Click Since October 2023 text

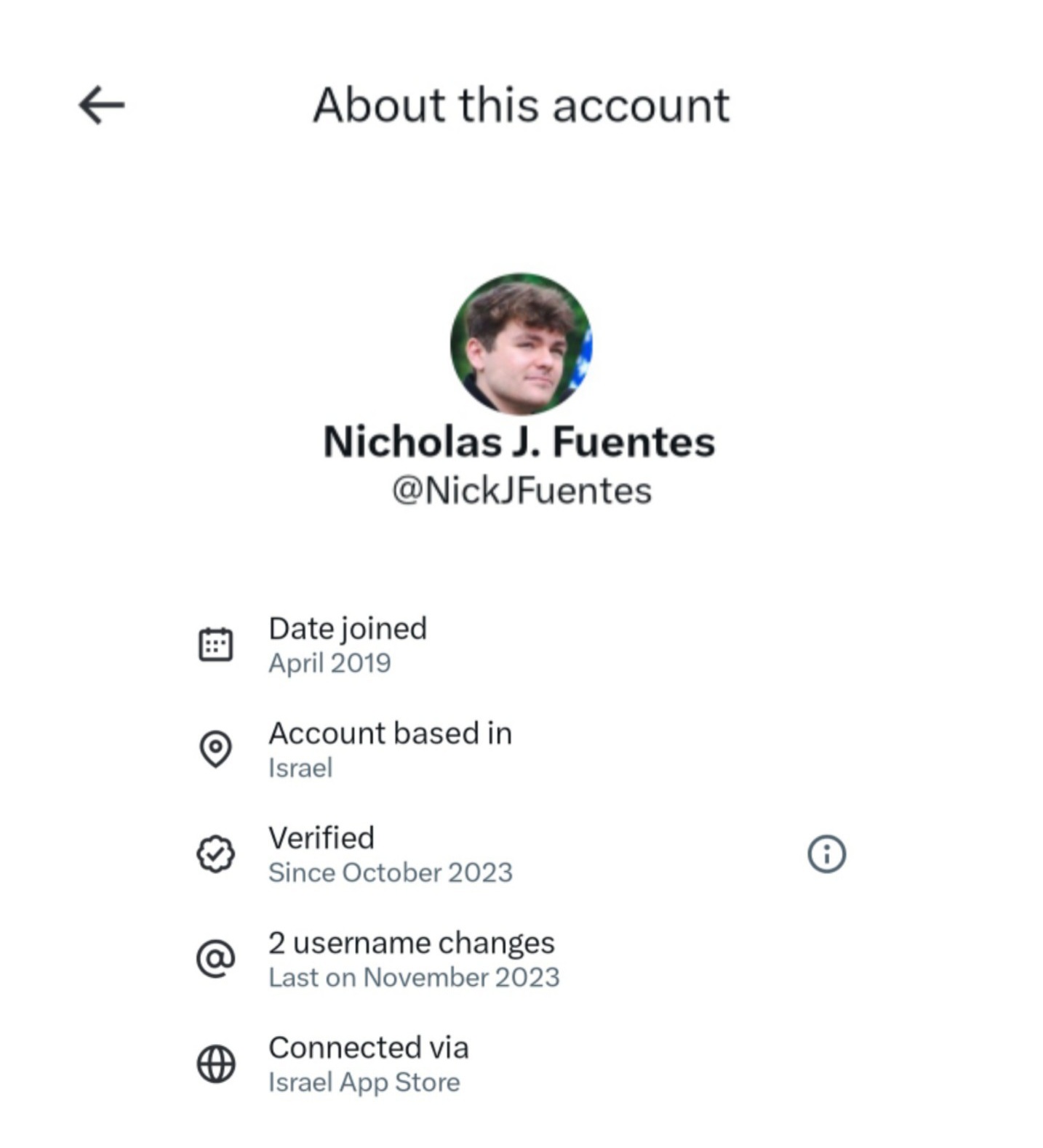coord(390,872)
